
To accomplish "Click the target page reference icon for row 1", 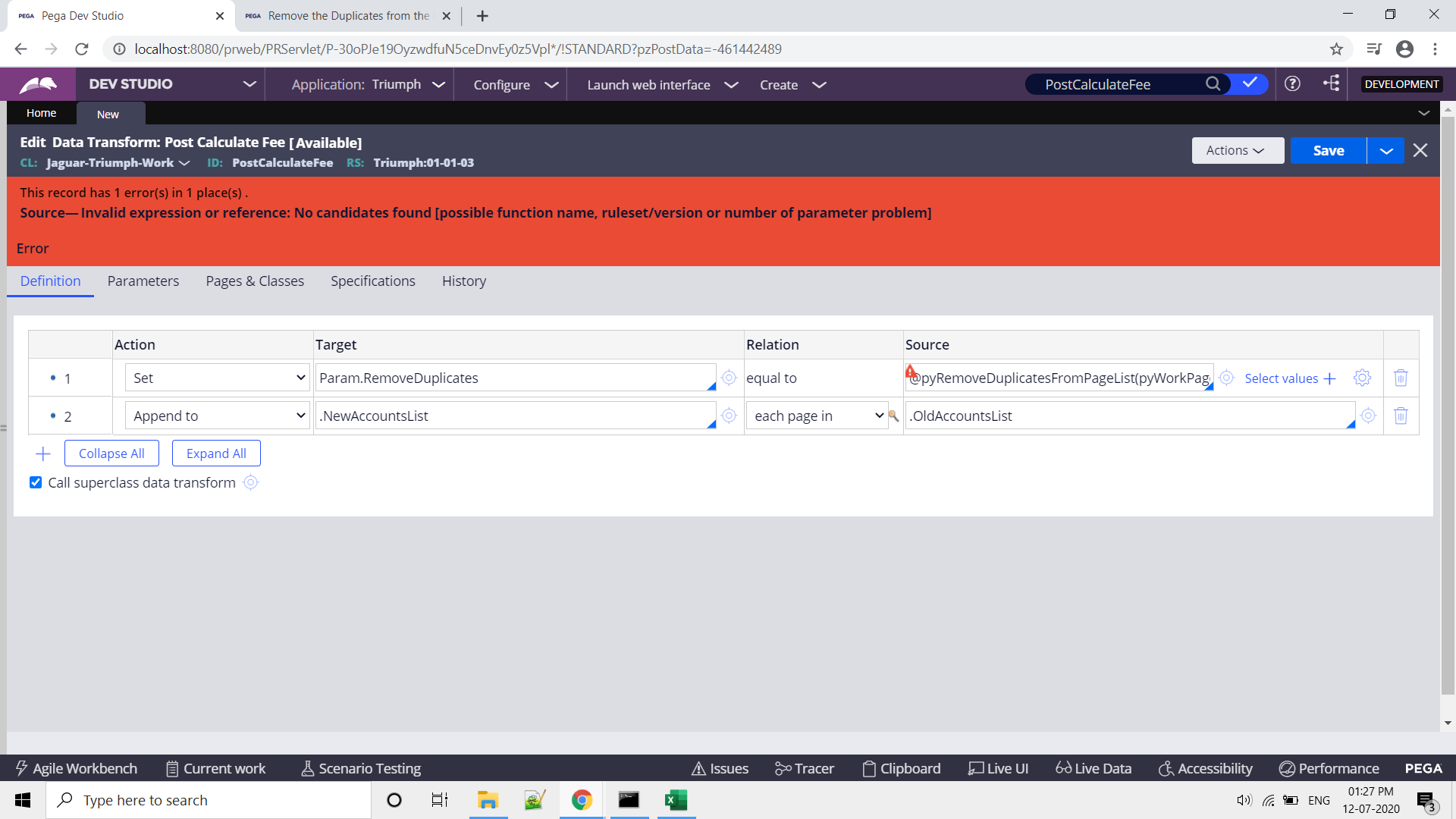I will 730,377.
